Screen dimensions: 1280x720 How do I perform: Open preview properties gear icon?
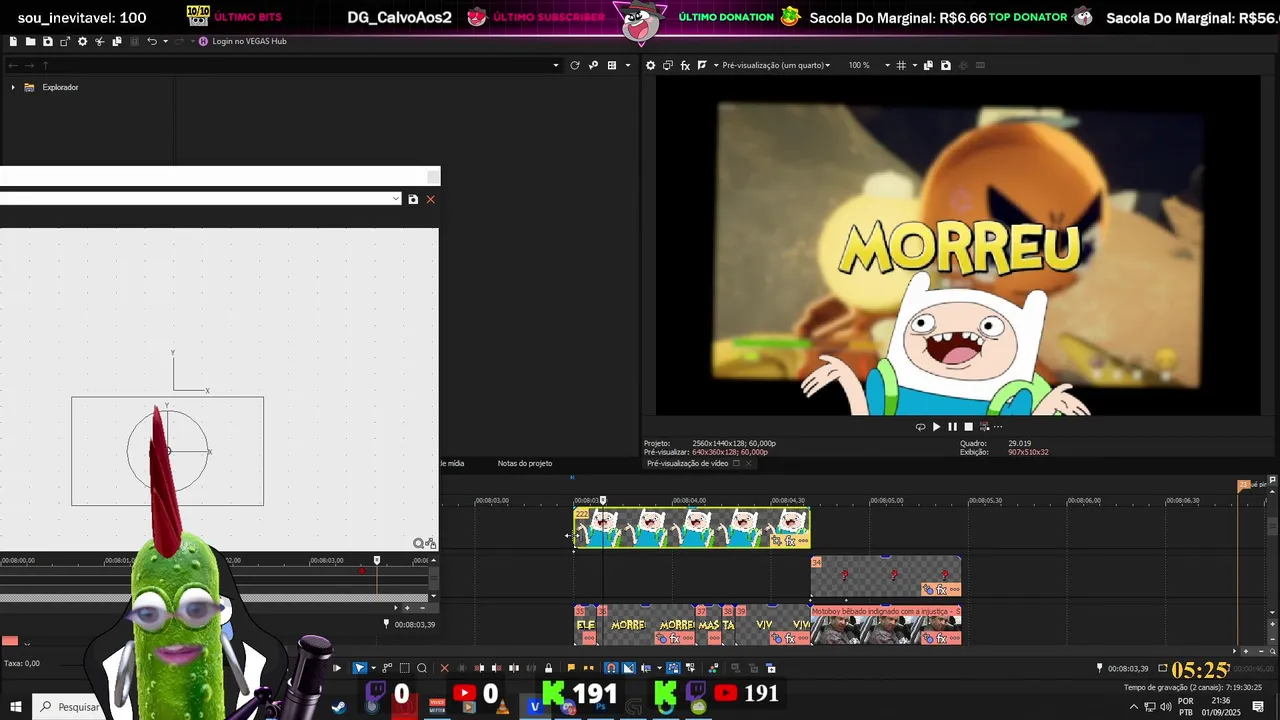coord(650,65)
